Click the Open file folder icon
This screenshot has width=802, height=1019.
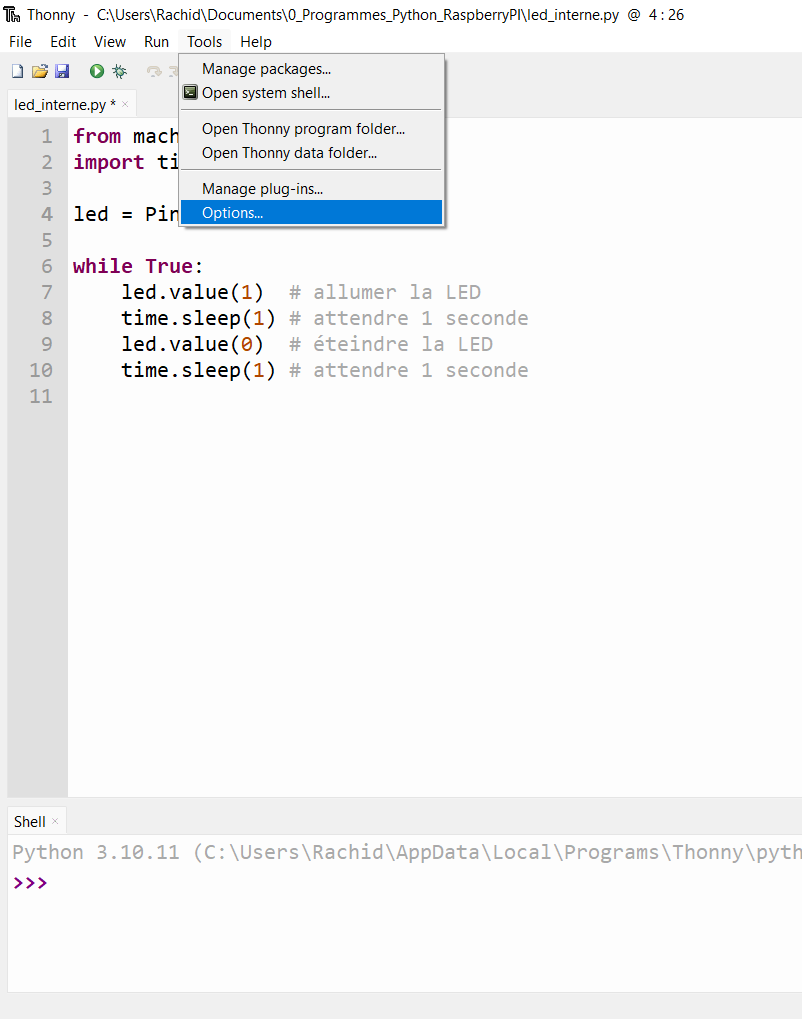tap(40, 71)
